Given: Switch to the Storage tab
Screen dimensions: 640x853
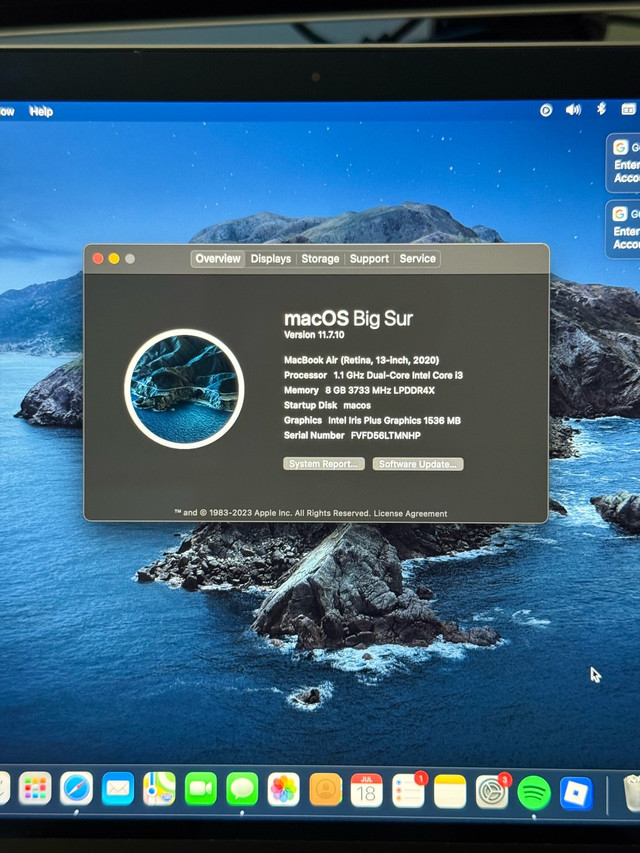Looking at the screenshot, I should click(x=320, y=259).
